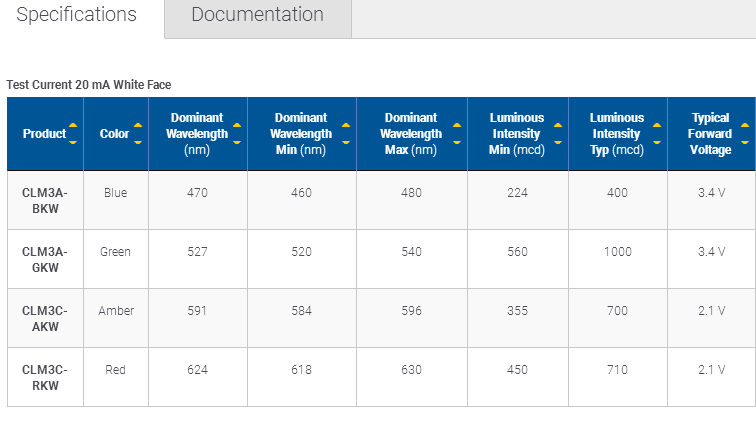Click the 224 luminous intensity value

coord(517,193)
